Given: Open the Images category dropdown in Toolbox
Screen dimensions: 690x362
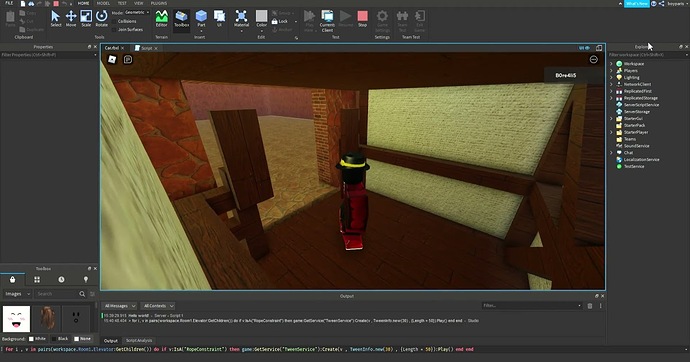Looking at the screenshot, I should [17, 294].
